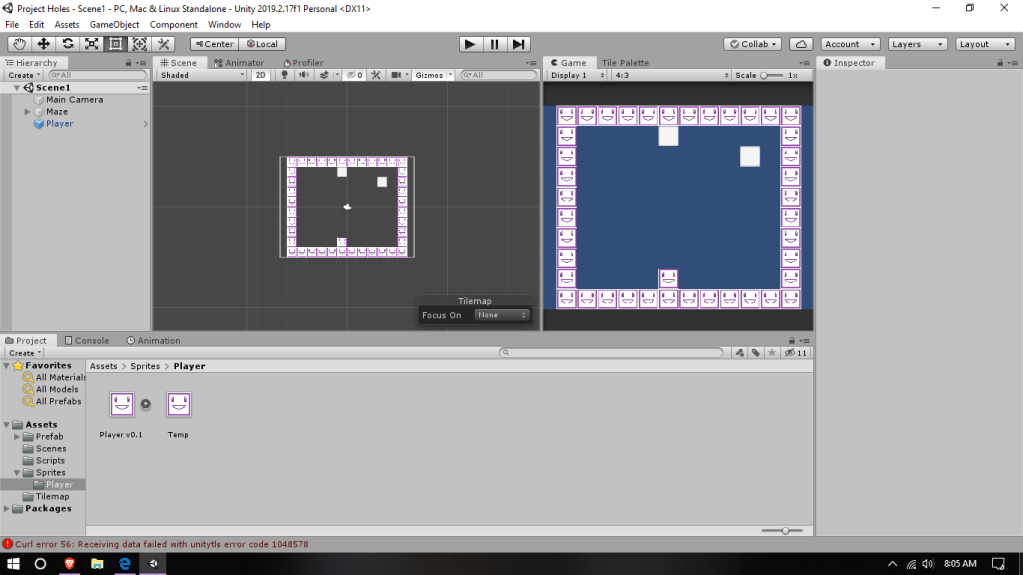The image size is (1023, 575).
Task: Activate the Rect Transform tool
Action: coord(115,44)
